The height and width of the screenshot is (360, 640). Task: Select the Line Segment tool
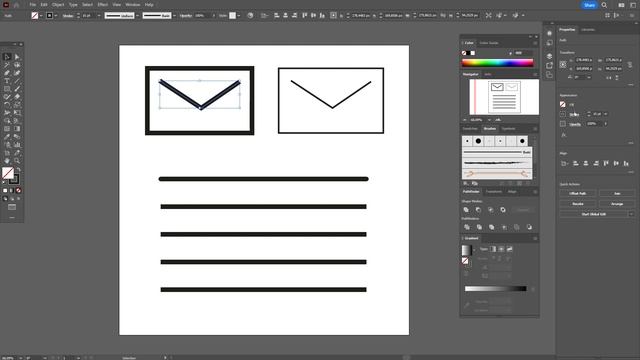pos(17,81)
